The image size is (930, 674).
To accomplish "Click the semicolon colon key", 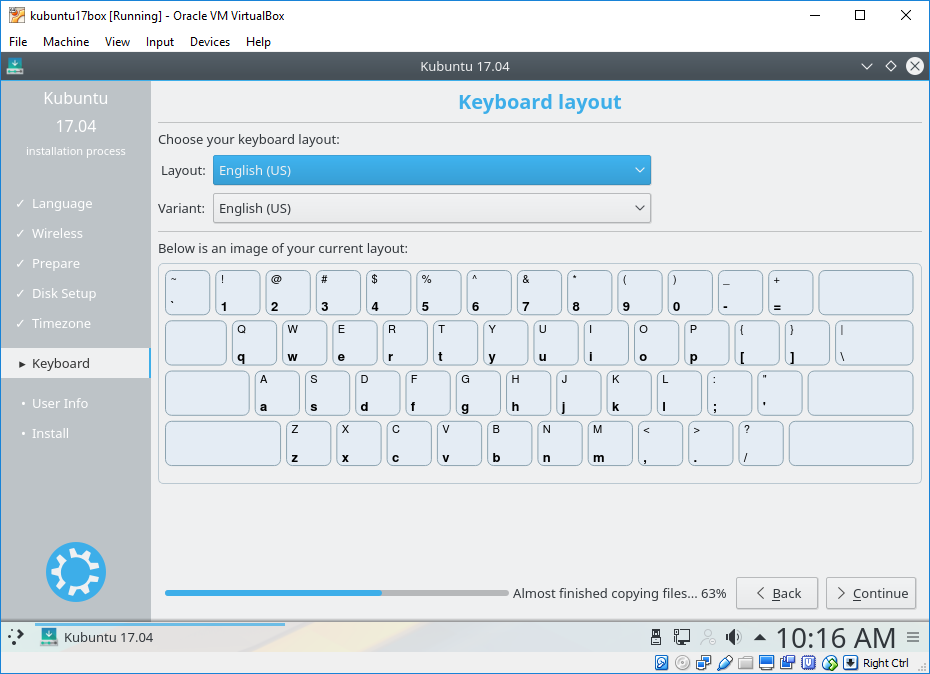I will pos(730,393).
